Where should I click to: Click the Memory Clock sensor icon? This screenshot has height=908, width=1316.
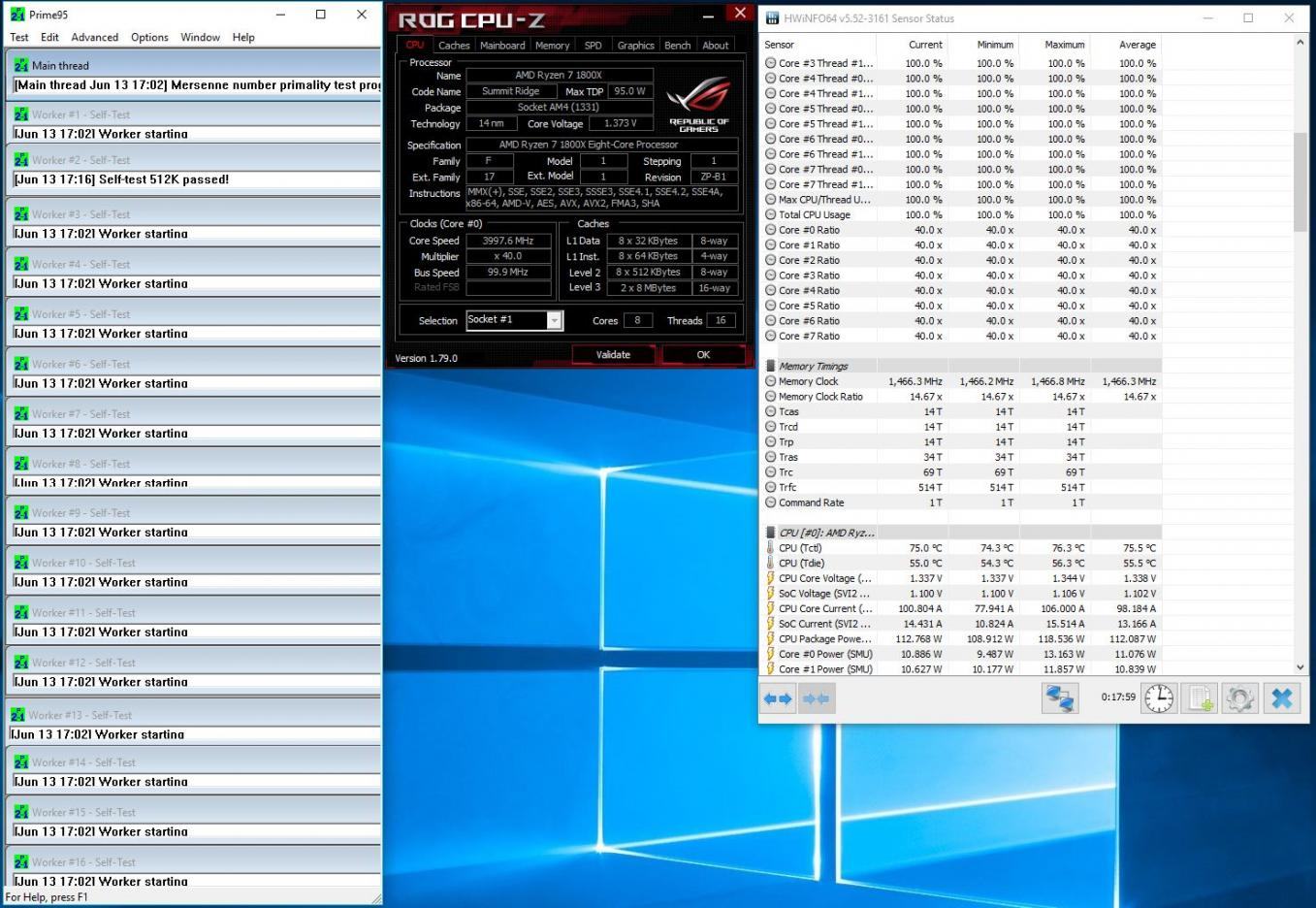770,381
